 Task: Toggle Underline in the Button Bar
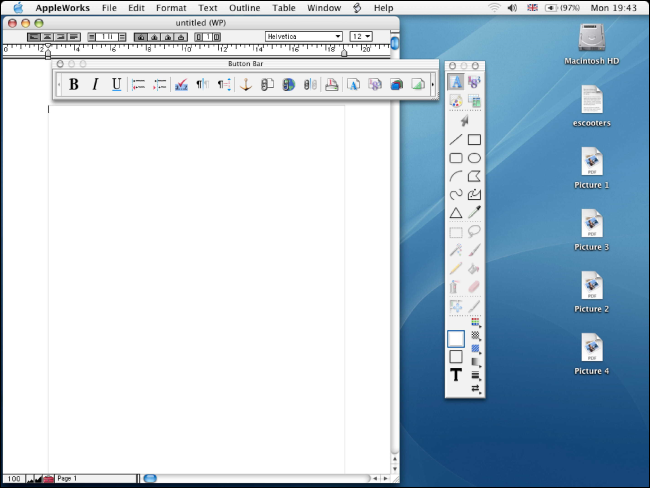tap(116, 85)
